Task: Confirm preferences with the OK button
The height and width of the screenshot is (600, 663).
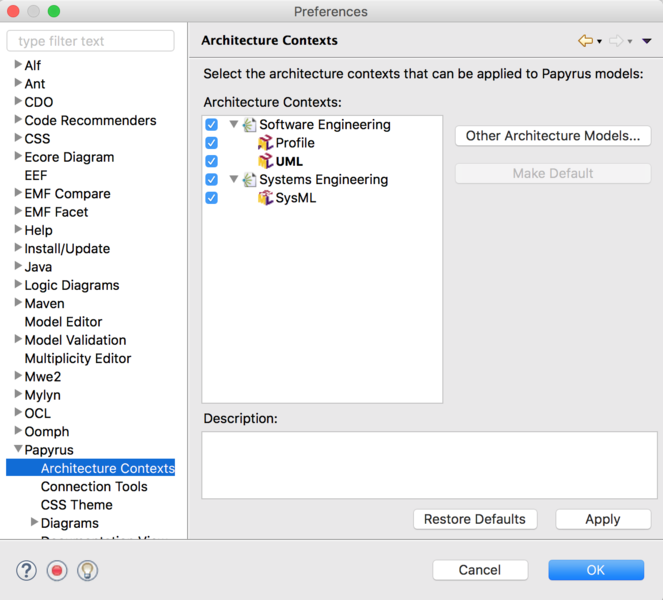Action: 595,570
